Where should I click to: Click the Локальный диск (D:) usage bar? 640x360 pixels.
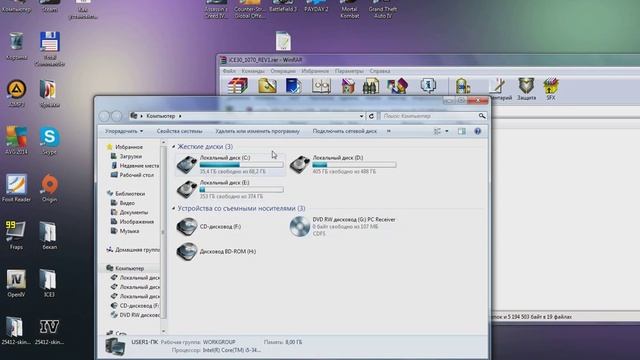(354, 165)
